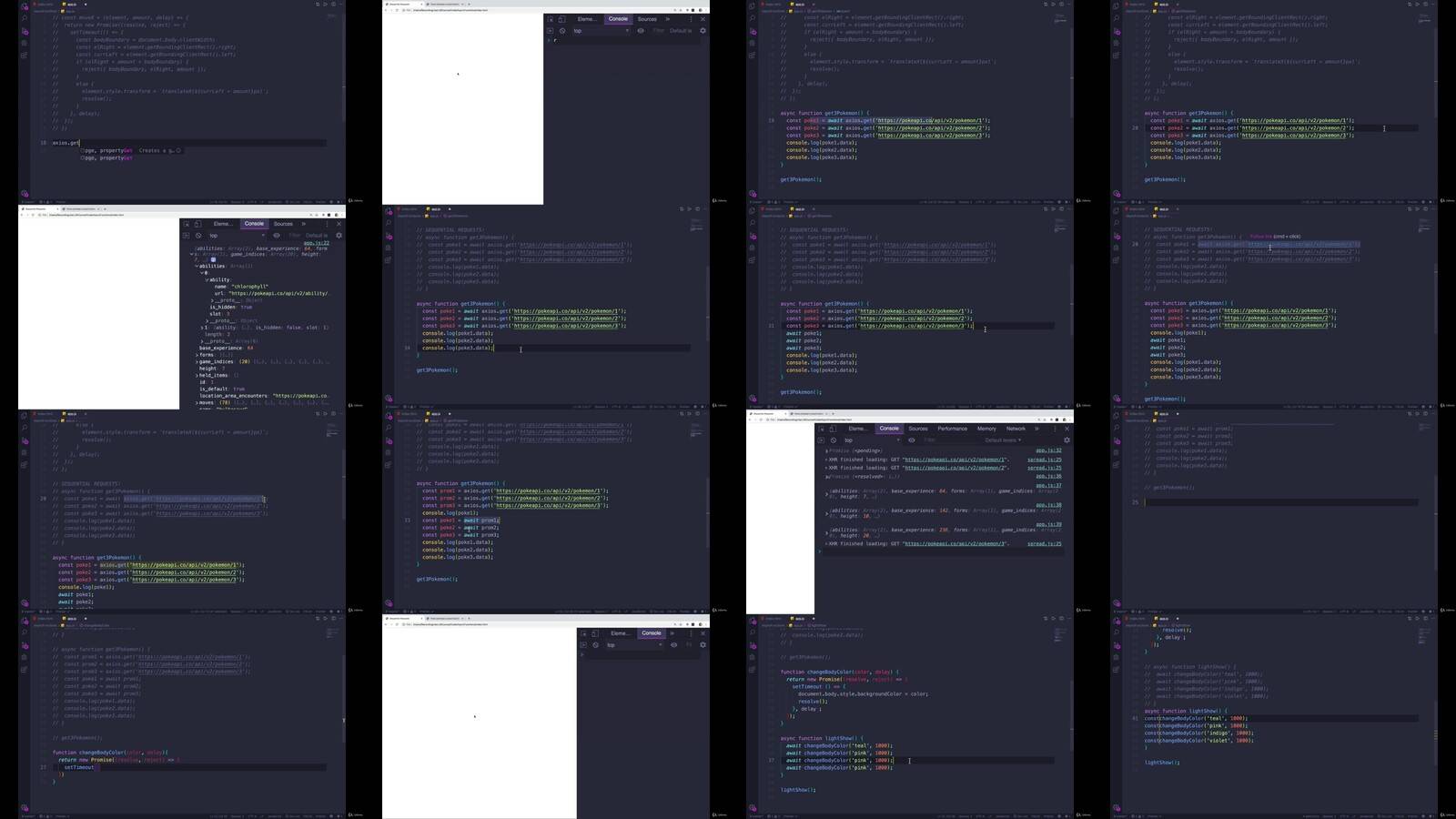Open Extensions view in axios.get autocomplete frame

pos(25,55)
